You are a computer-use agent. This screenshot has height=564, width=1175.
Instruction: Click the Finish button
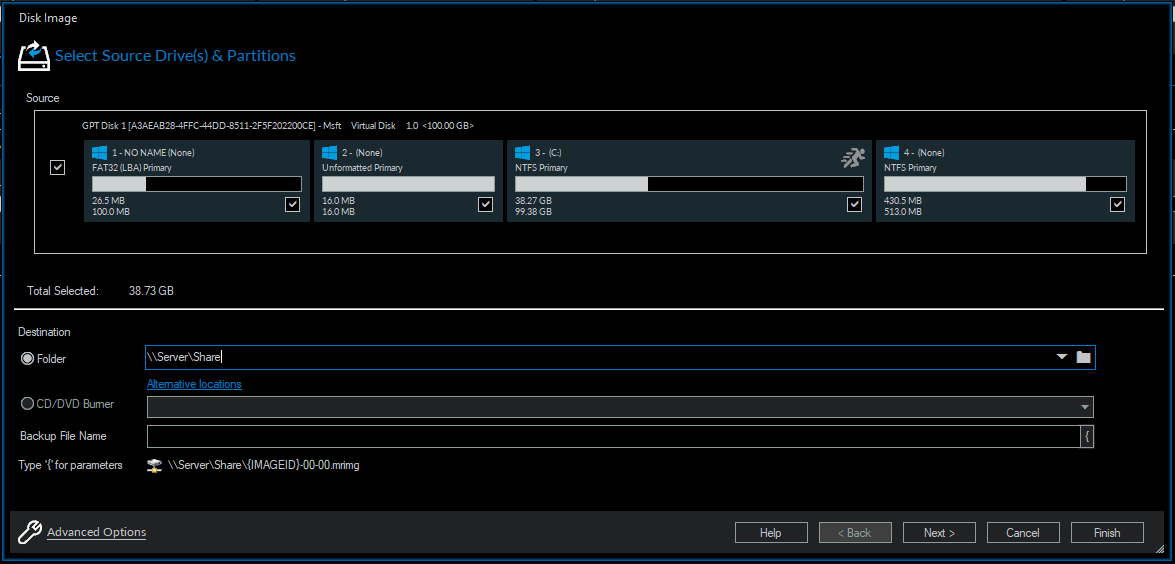pyautogui.click(x=1107, y=533)
